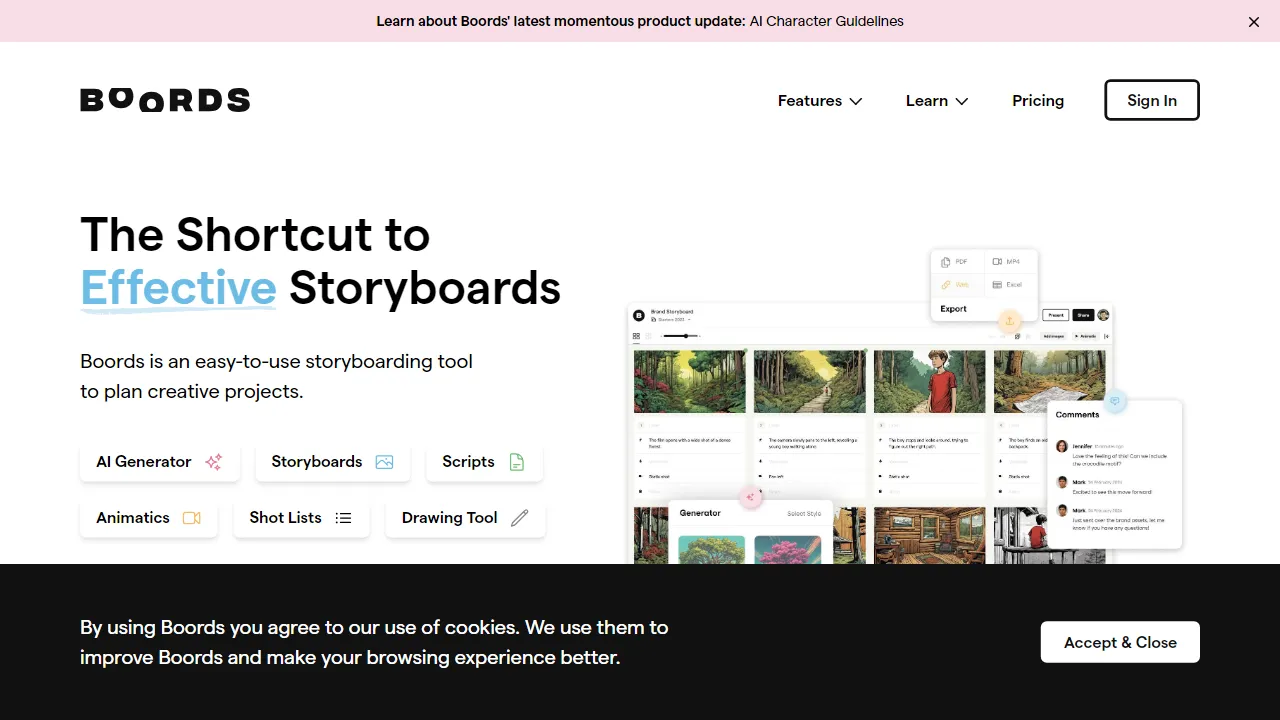
Task: Close the announcement banner
Action: click(1254, 22)
